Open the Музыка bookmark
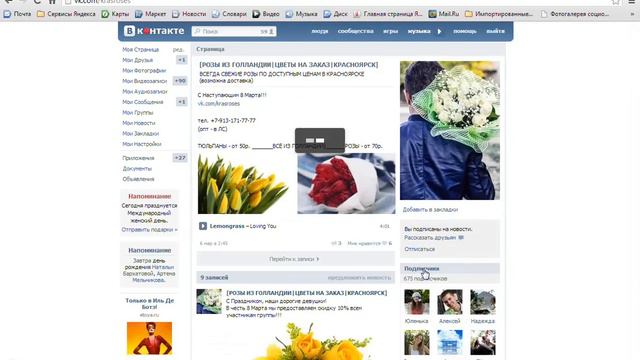Viewport: 640px width, 360px height. point(302,14)
